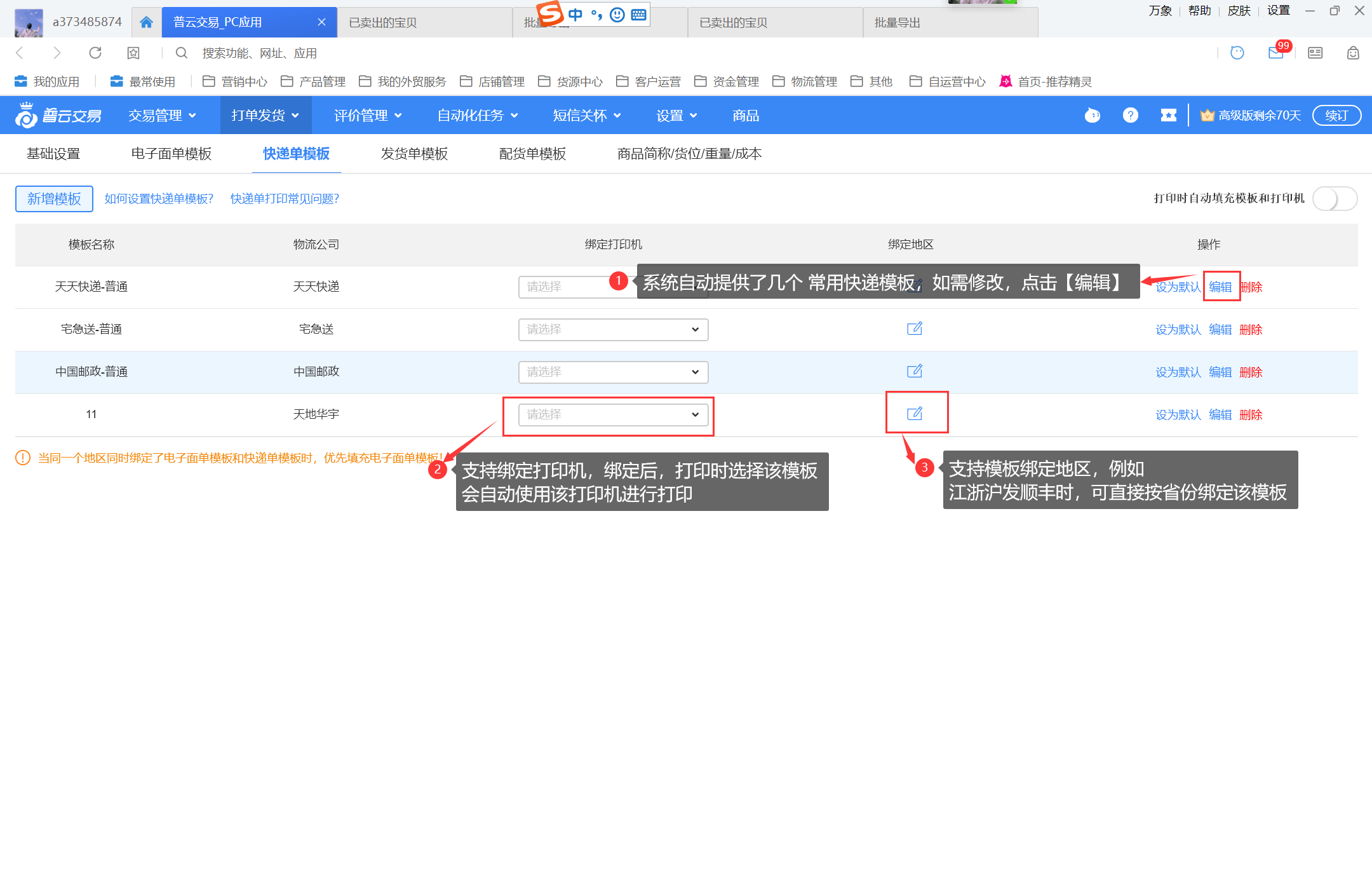
Task: Open printer dropdown for 中国邮政-普通
Action: pyautogui.click(x=613, y=372)
